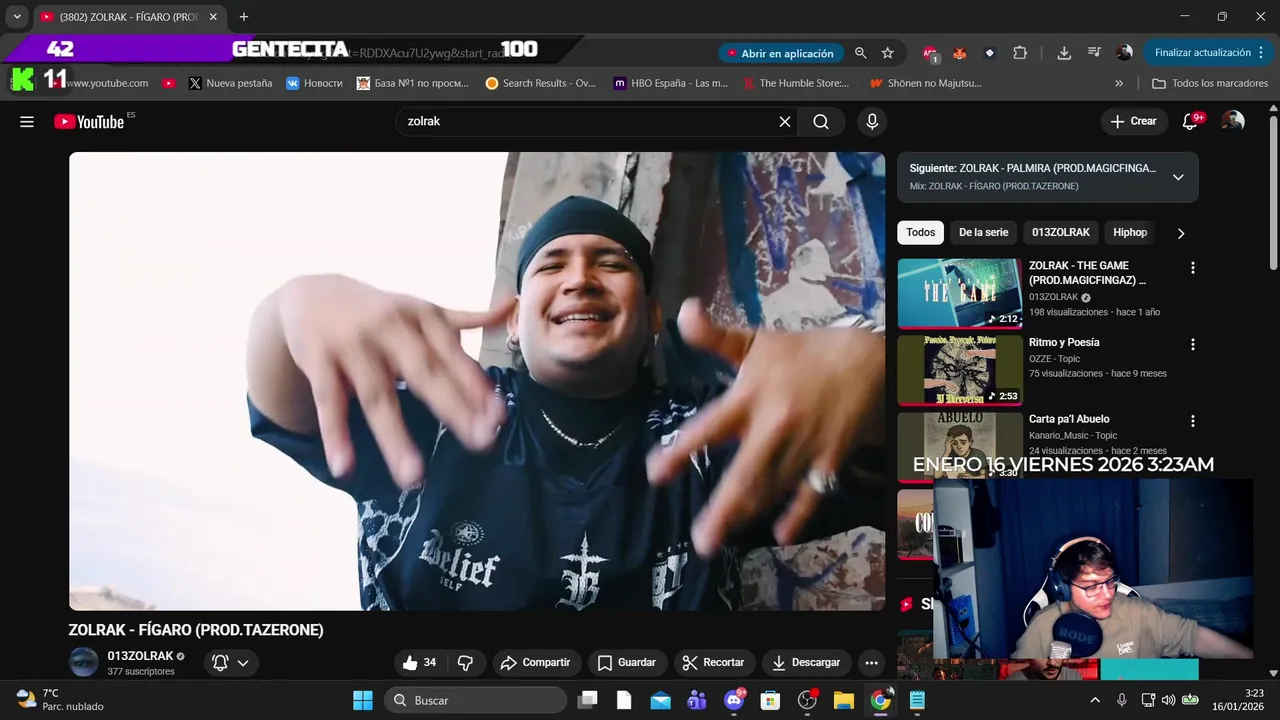1280x720 pixels.
Task: Open the 013ZOLRAK channel avatar
Action: tap(84, 662)
